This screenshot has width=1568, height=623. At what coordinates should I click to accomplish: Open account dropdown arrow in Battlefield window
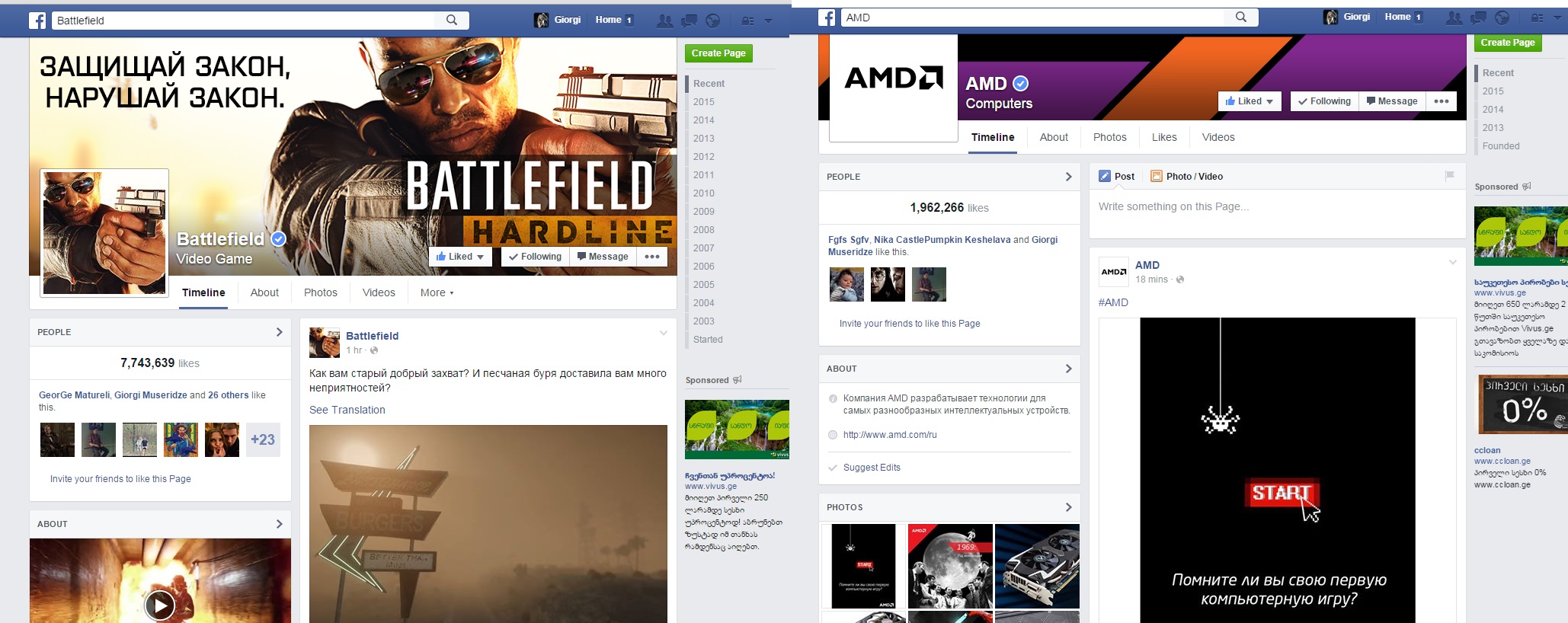tap(768, 21)
